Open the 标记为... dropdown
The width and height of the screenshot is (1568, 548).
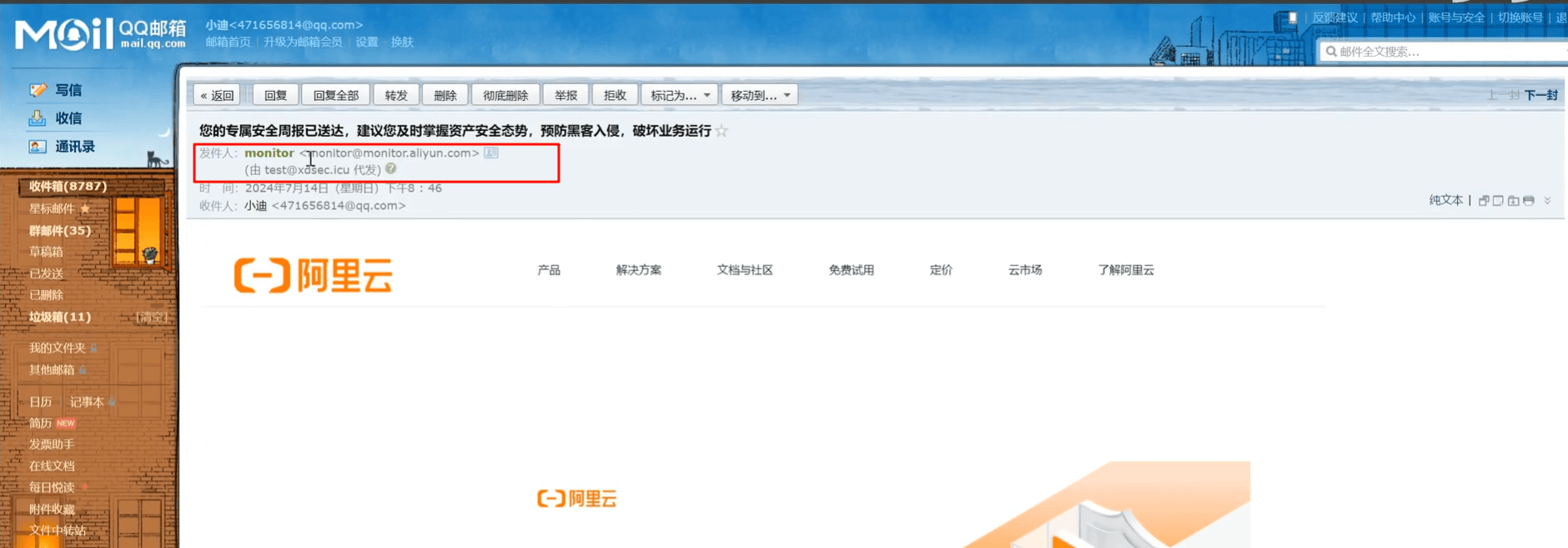point(680,95)
